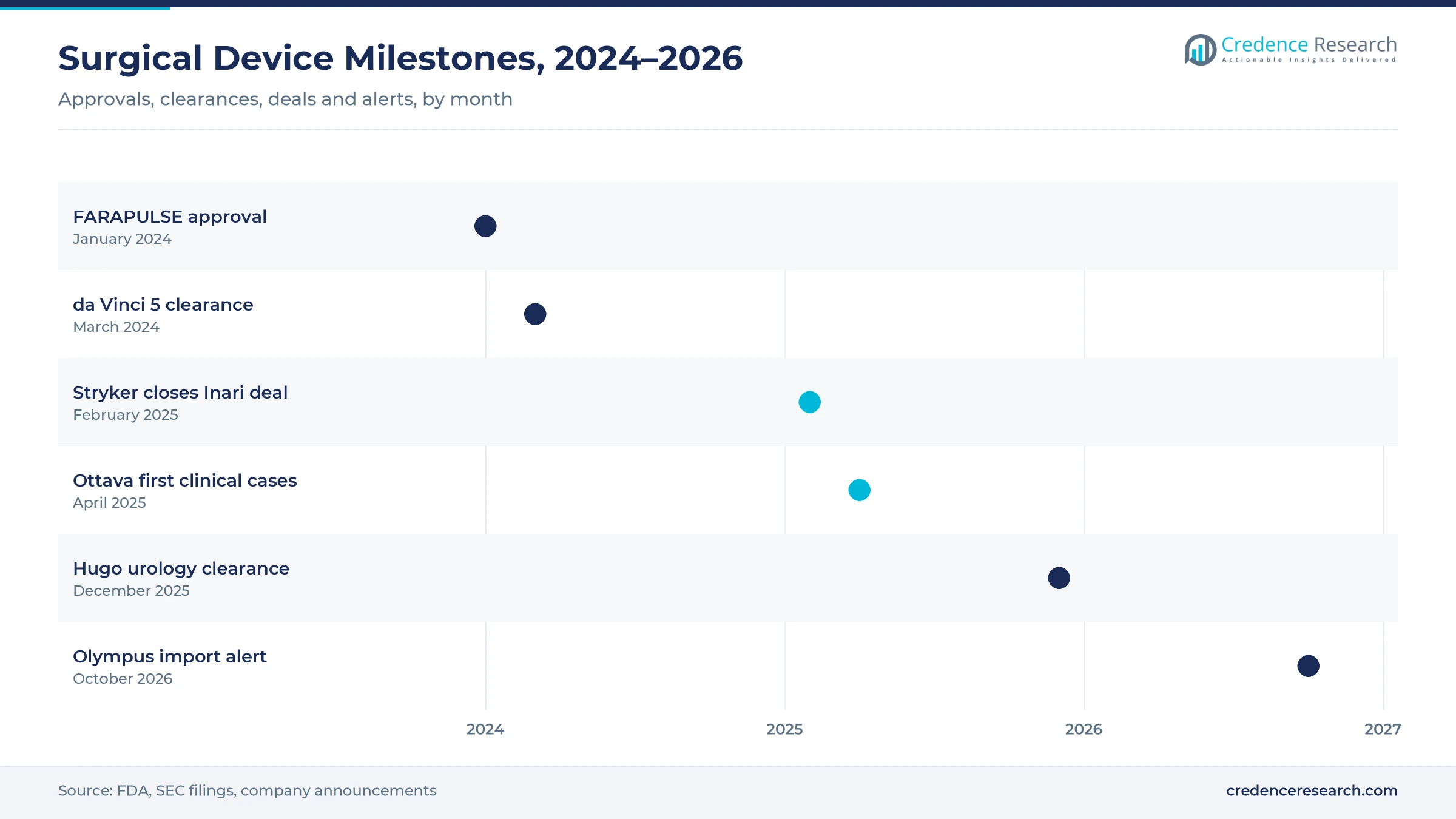The width and height of the screenshot is (1456, 819).
Task: Open the credenceresearch.com link
Action: [x=1312, y=790]
